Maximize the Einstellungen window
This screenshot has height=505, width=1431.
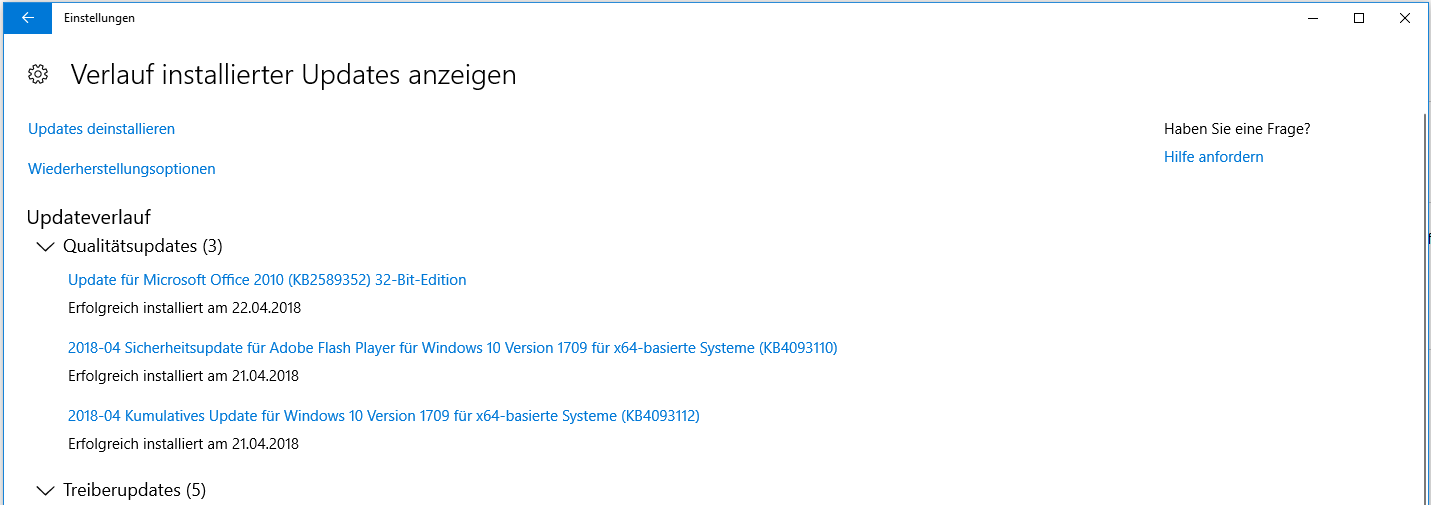pyautogui.click(x=1359, y=18)
